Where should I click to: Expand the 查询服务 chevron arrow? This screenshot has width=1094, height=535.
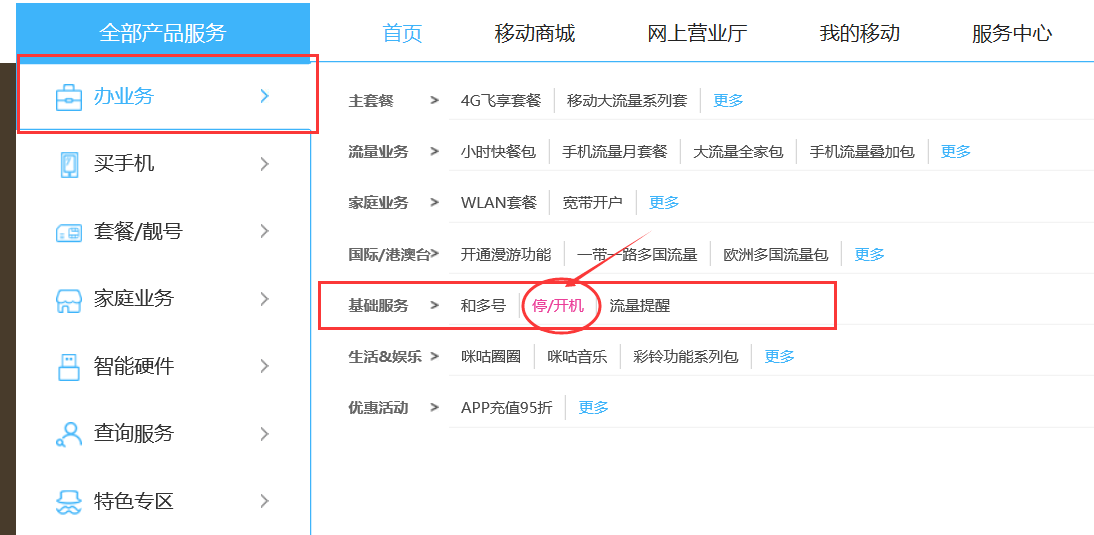tap(264, 434)
